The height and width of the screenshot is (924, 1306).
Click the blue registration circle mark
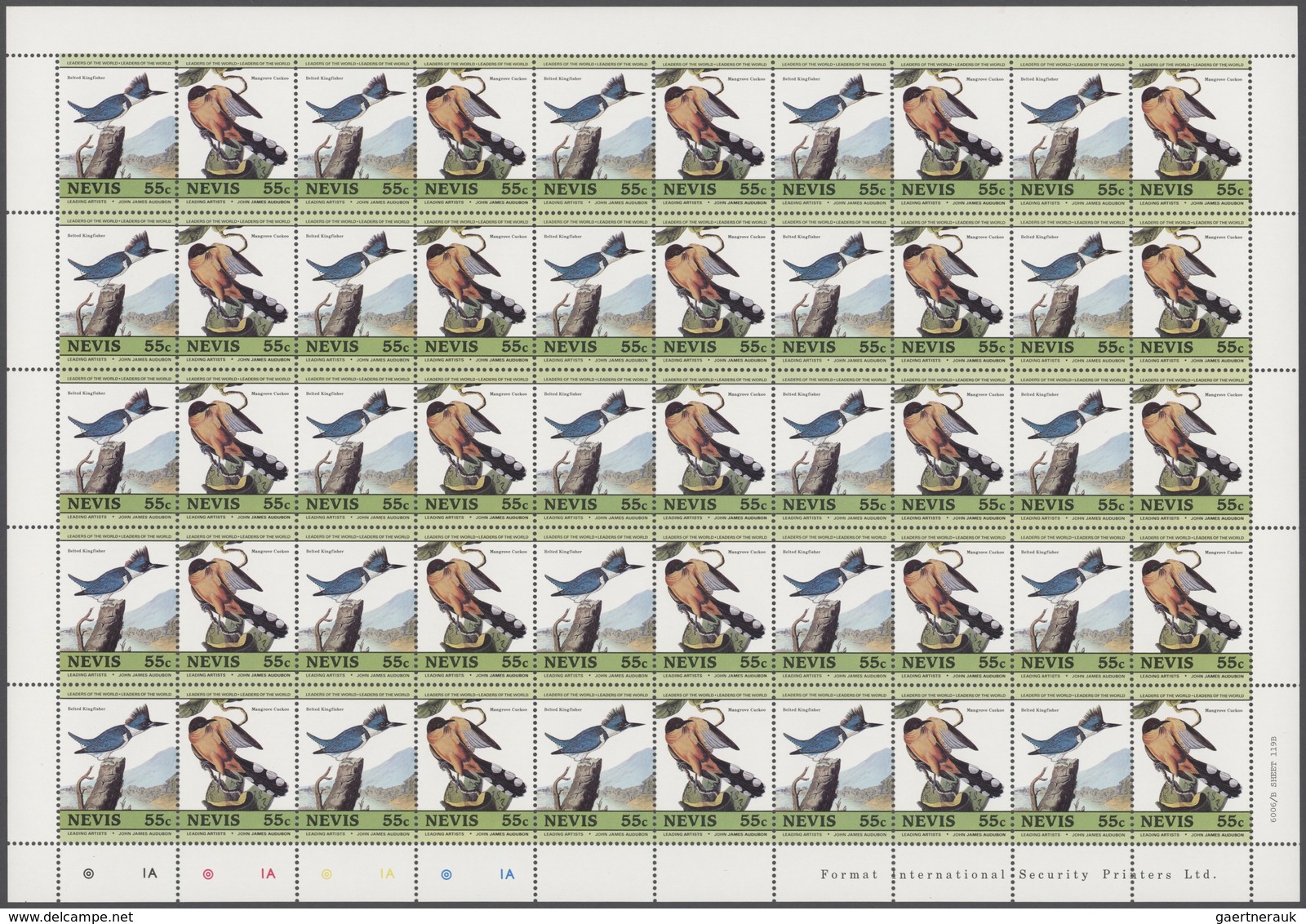446,873
